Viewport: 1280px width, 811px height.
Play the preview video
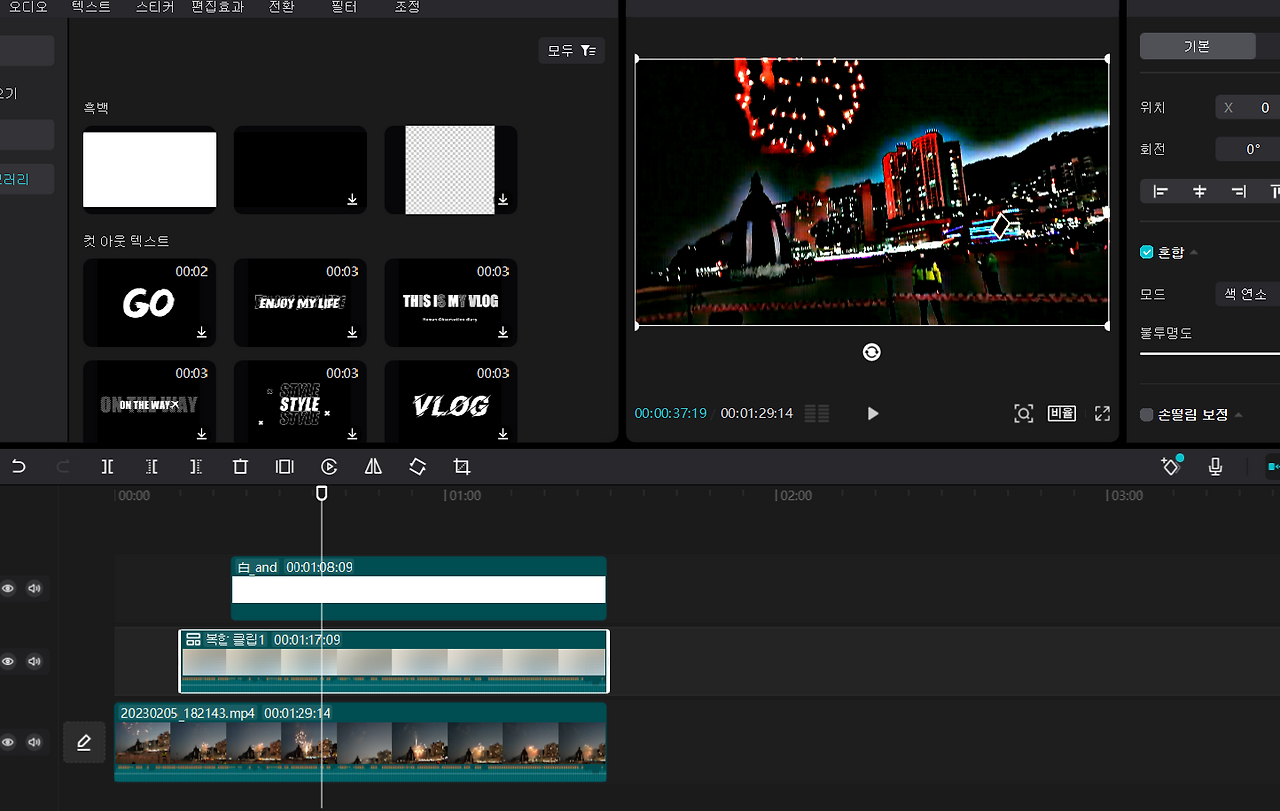[x=873, y=413]
